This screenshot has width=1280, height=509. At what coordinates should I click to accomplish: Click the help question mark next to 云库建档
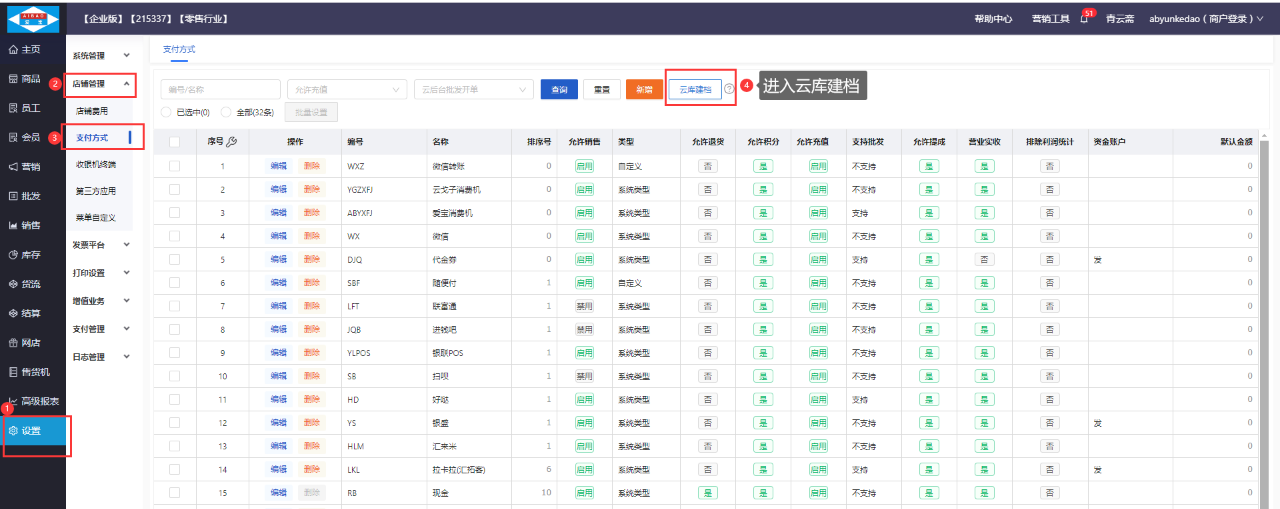(x=729, y=89)
